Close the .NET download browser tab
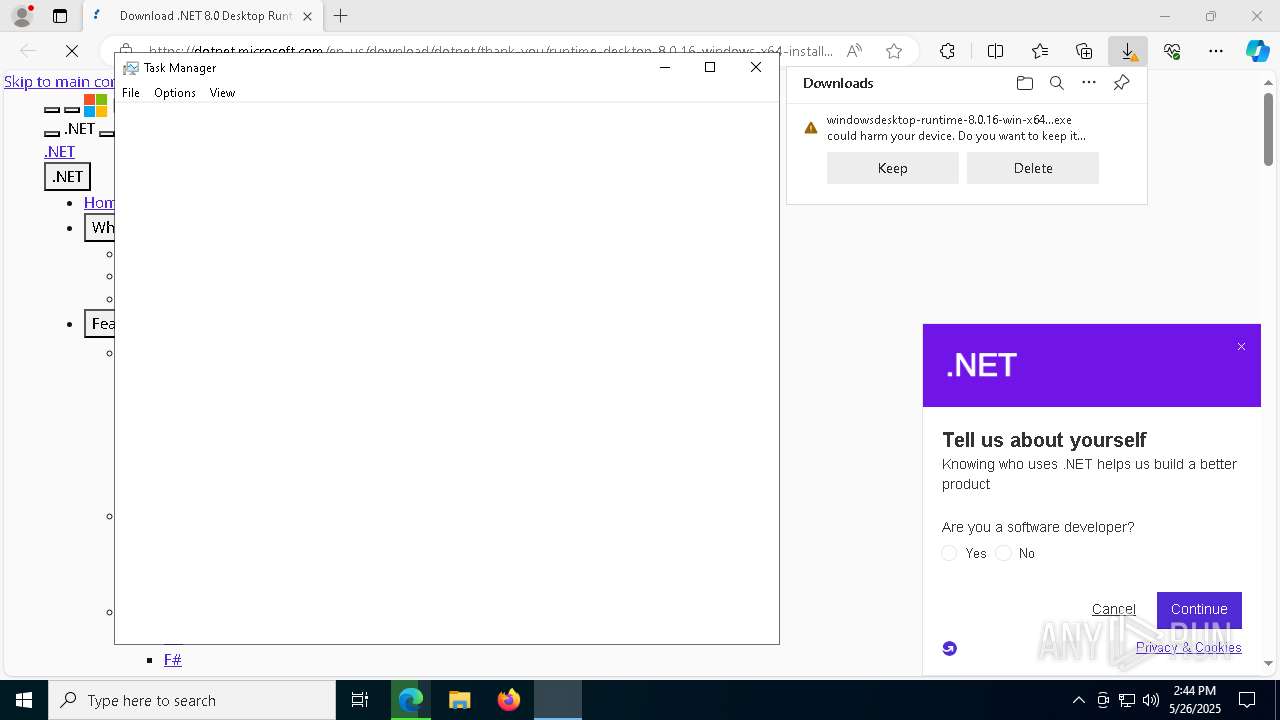1280x720 pixels. coord(307,16)
